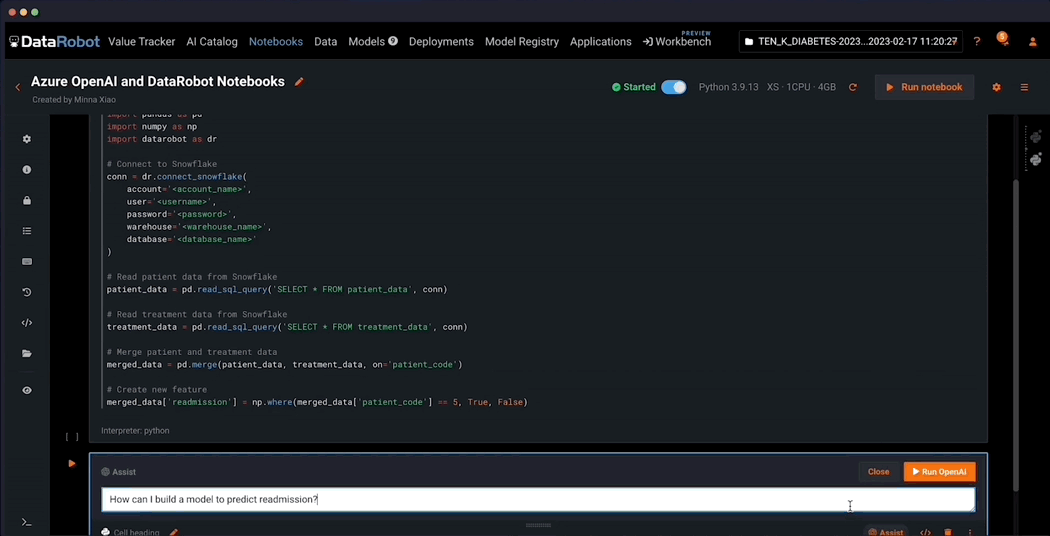Toggle the code icon on bottom cell
Screen dimensions: 1050x536
coord(925,533)
